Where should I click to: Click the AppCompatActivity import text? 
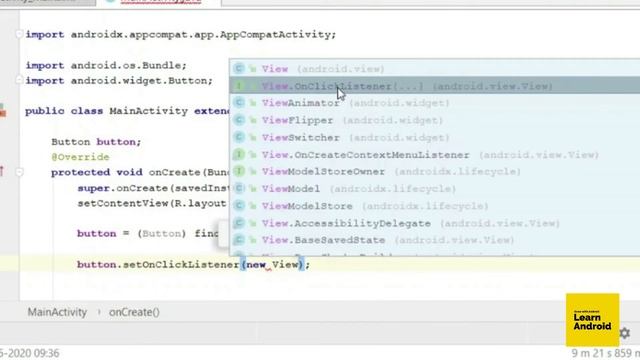pos(181,35)
